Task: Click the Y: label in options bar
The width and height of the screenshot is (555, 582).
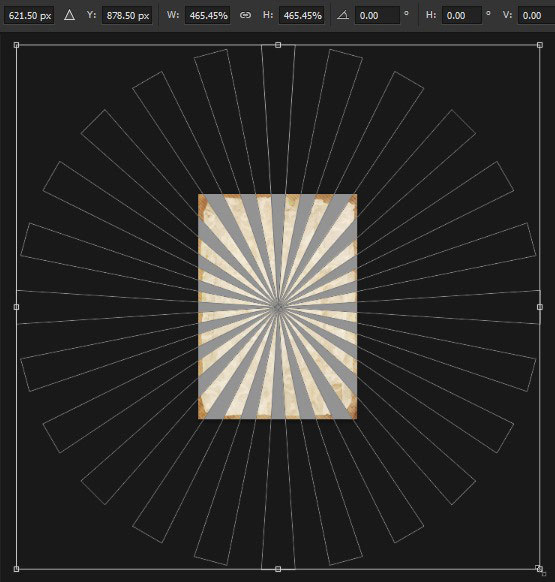Action: point(91,15)
